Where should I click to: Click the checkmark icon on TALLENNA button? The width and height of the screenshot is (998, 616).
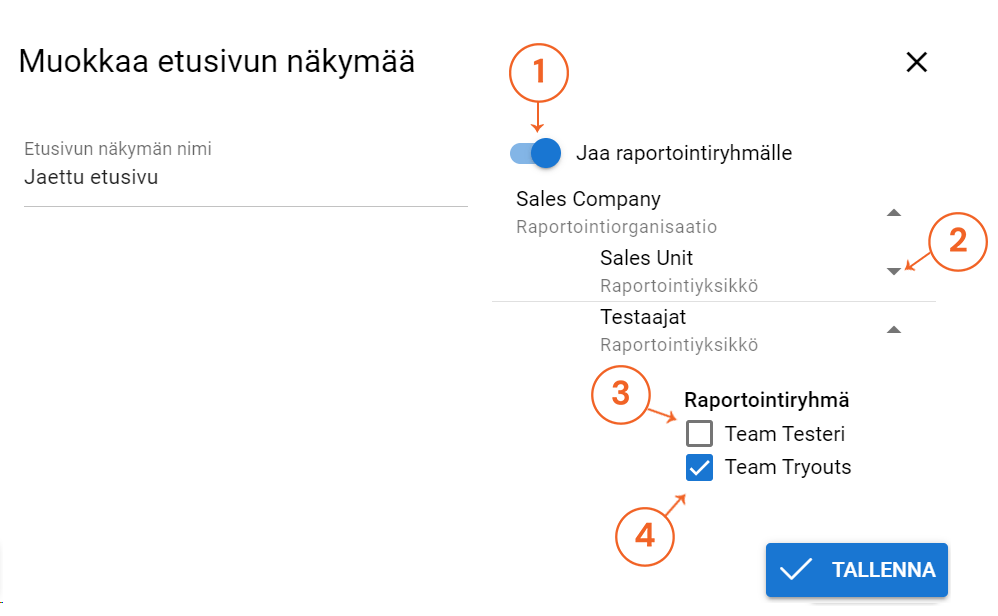click(x=796, y=569)
